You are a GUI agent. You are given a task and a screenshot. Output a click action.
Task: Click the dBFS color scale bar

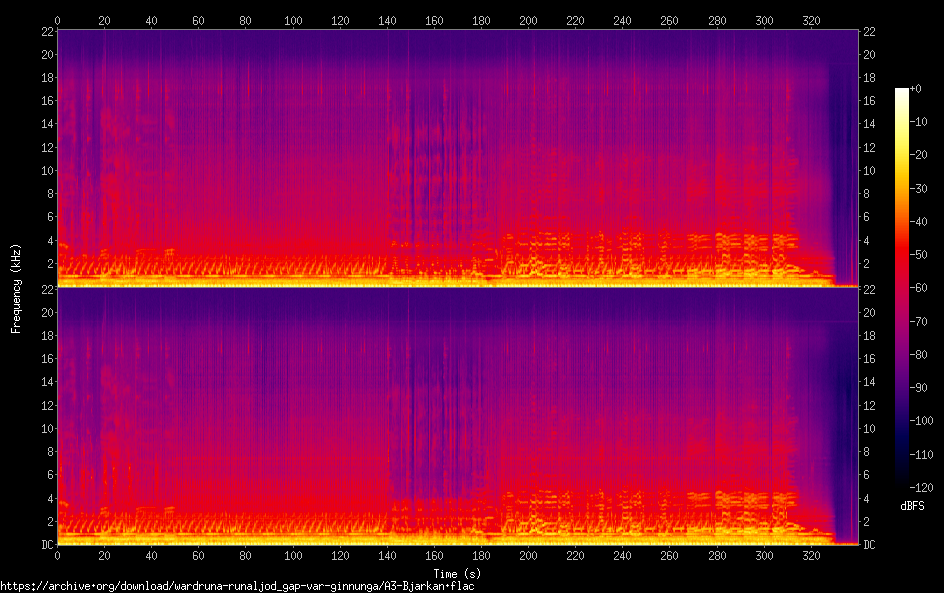click(x=901, y=288)
